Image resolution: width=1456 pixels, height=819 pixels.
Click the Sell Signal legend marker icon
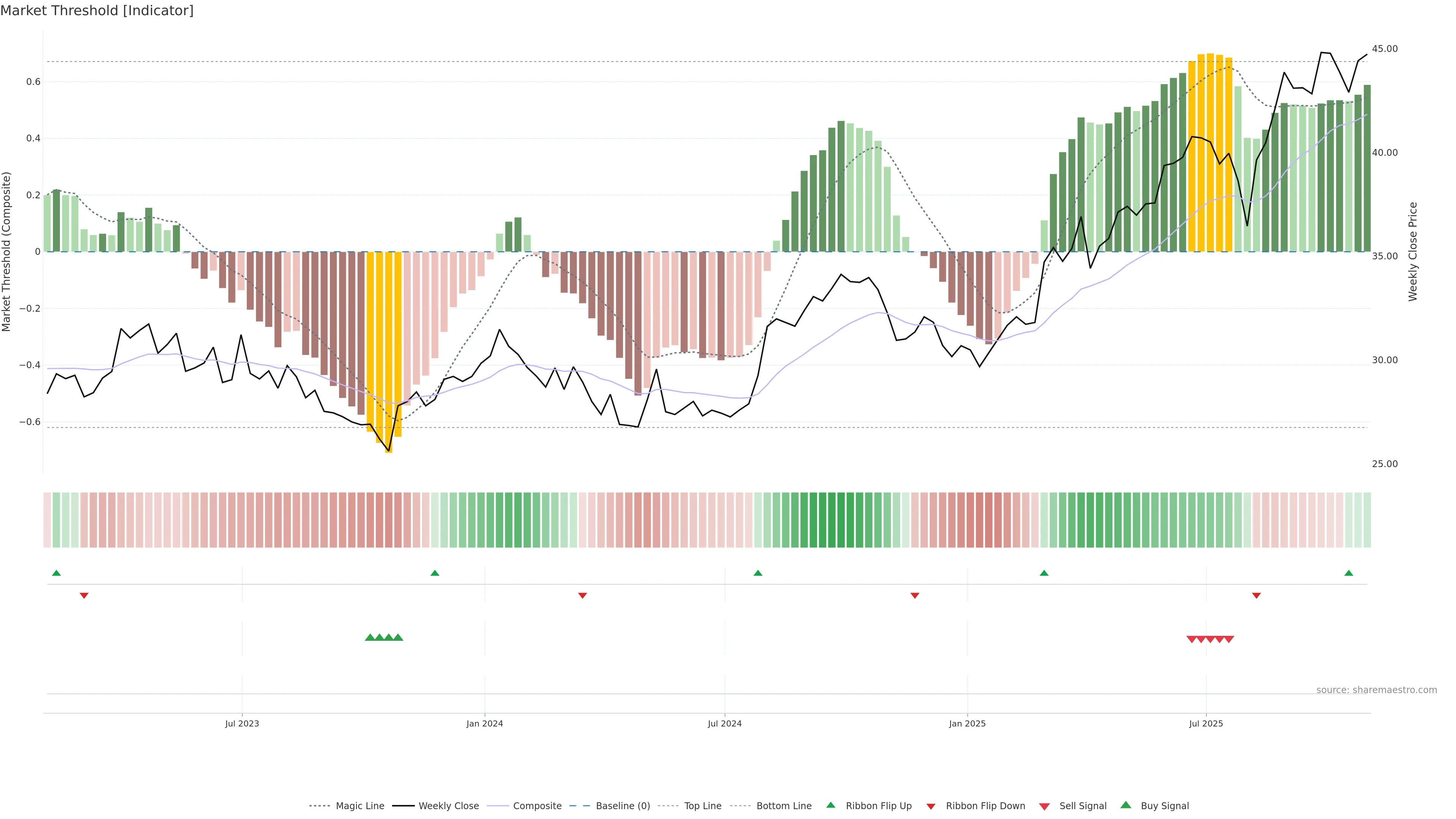[1045, 806]
